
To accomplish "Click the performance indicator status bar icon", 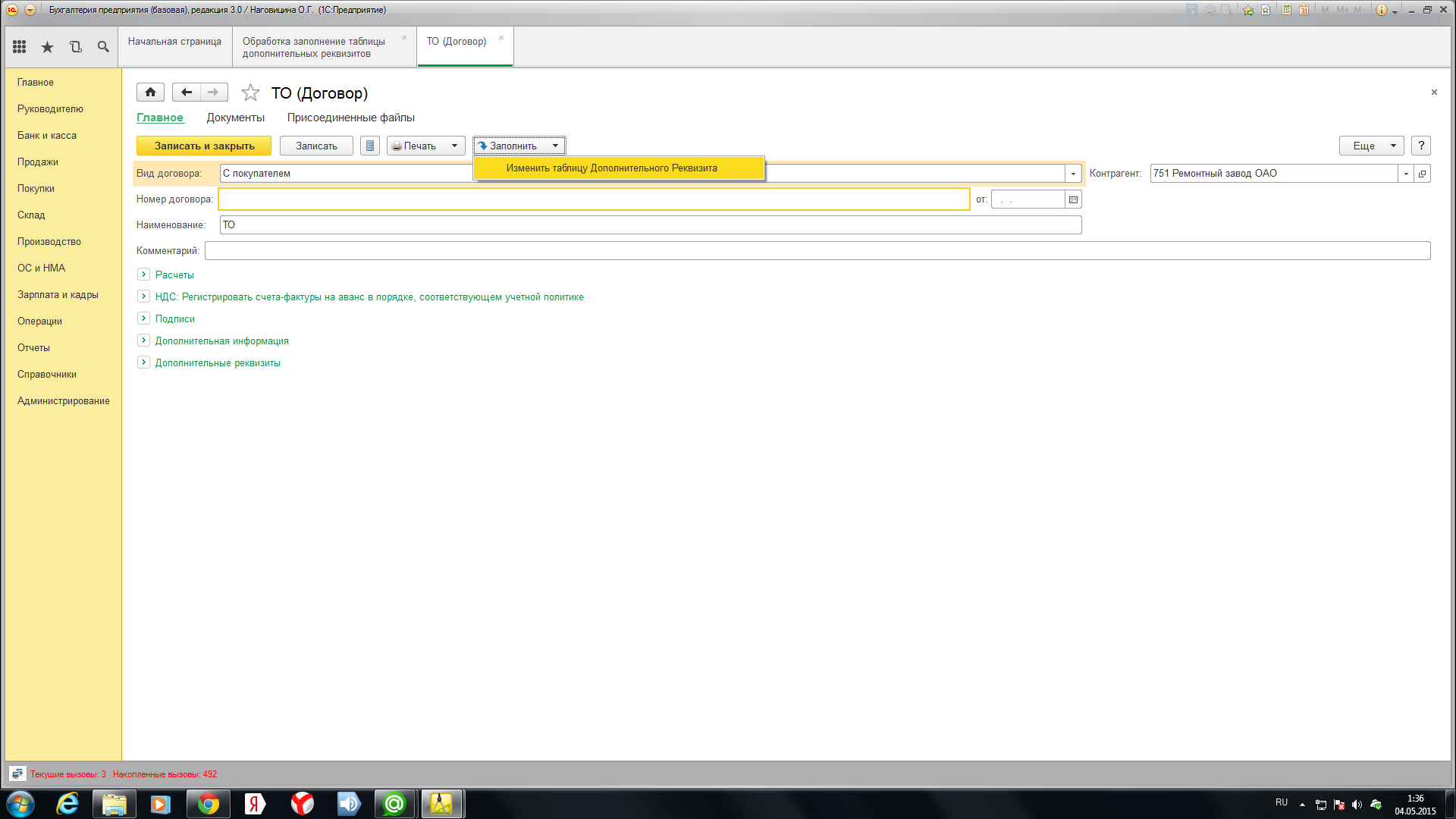I will point(17,773).
